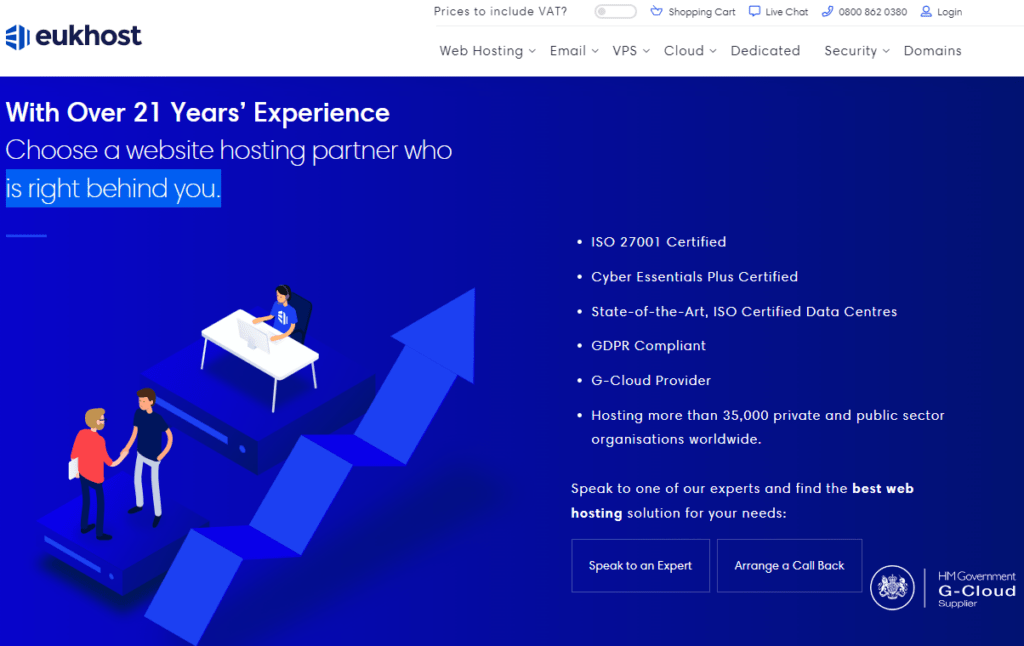
Task: Click the eukhost logo
Action: [x=73, y=37]
